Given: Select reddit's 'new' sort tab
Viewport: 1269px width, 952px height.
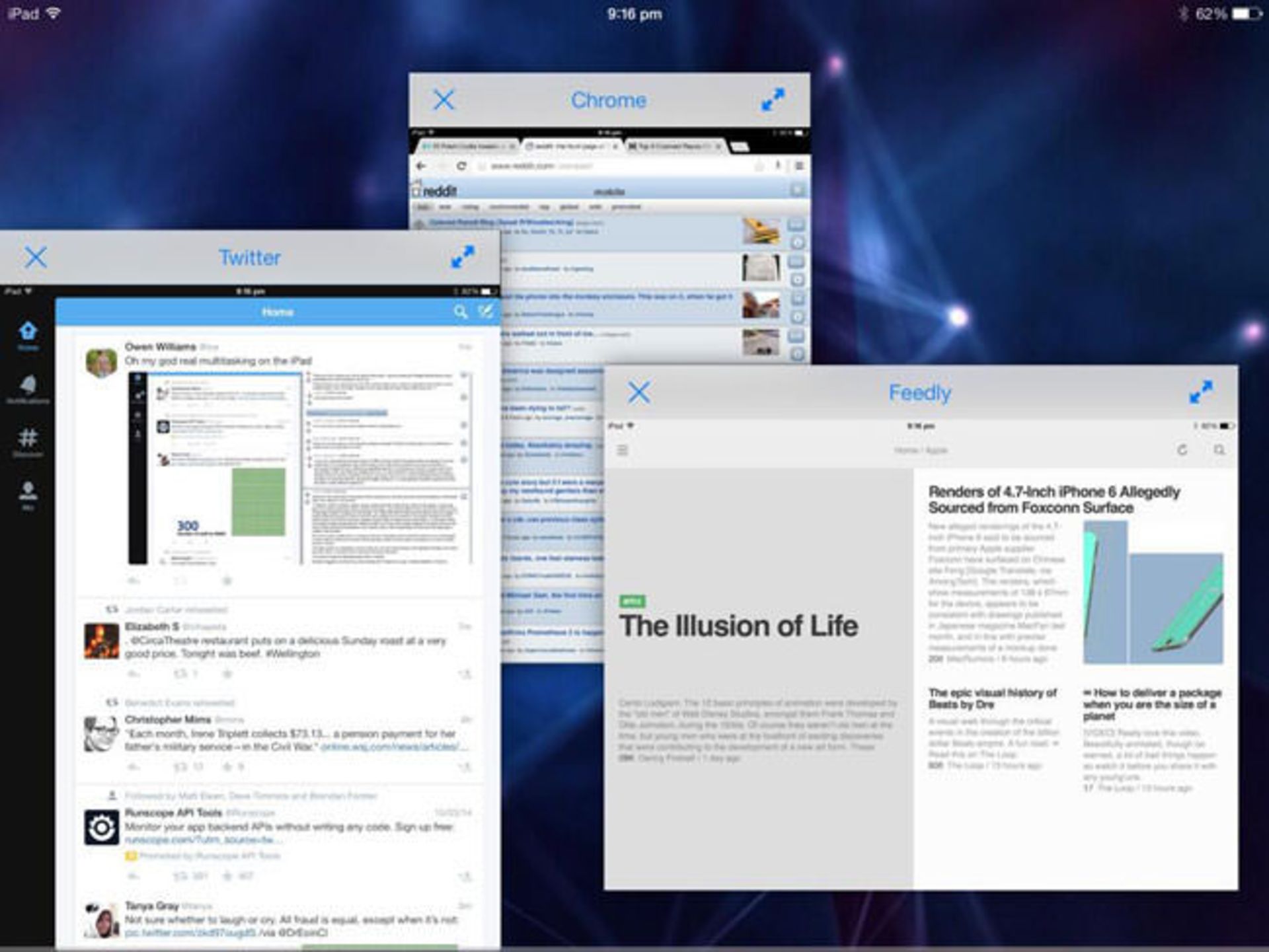Looking at the screenshot, I should 445,207.
